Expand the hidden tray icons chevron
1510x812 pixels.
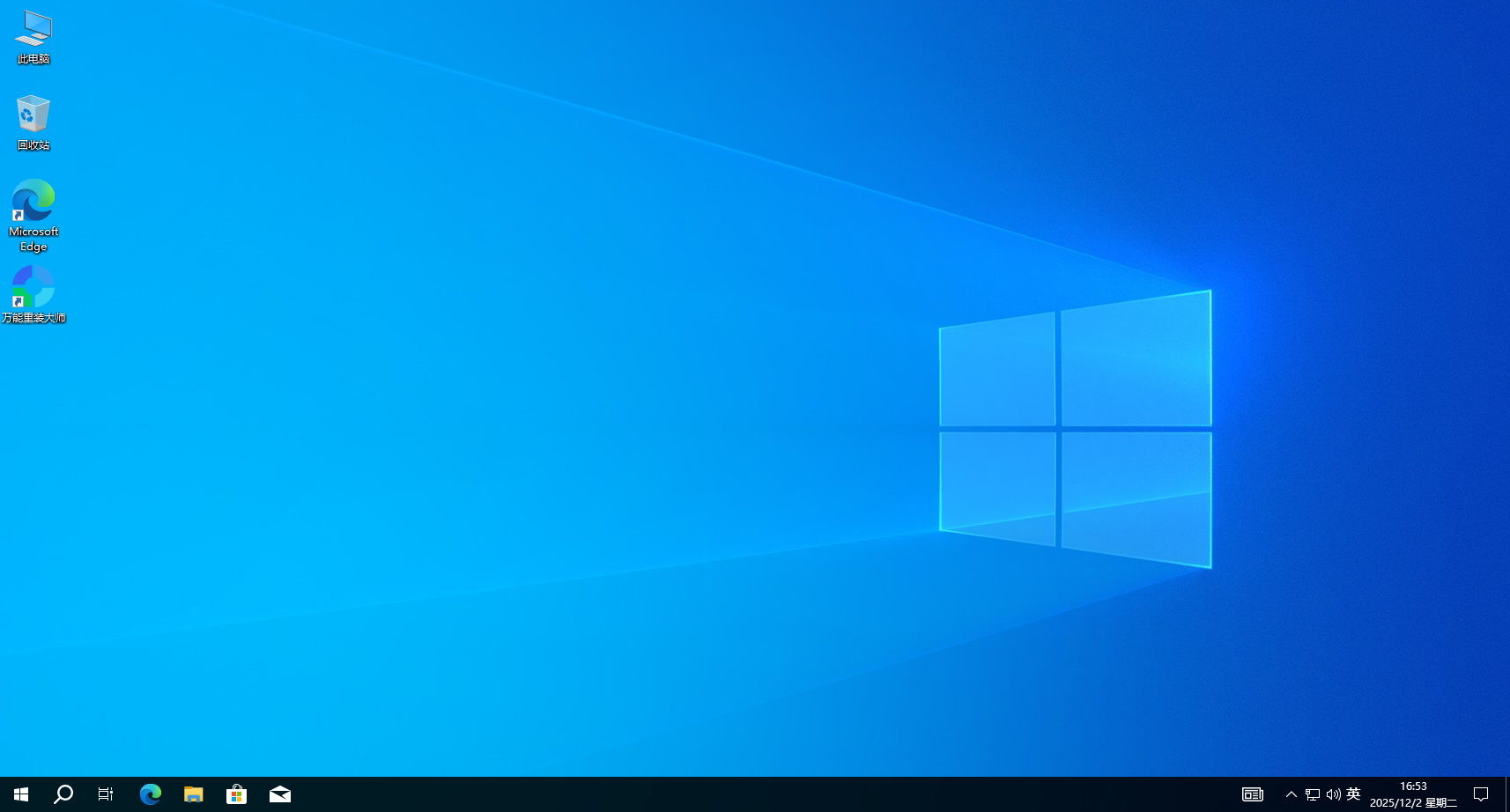pyautogui.click(x=1291, y=794)
